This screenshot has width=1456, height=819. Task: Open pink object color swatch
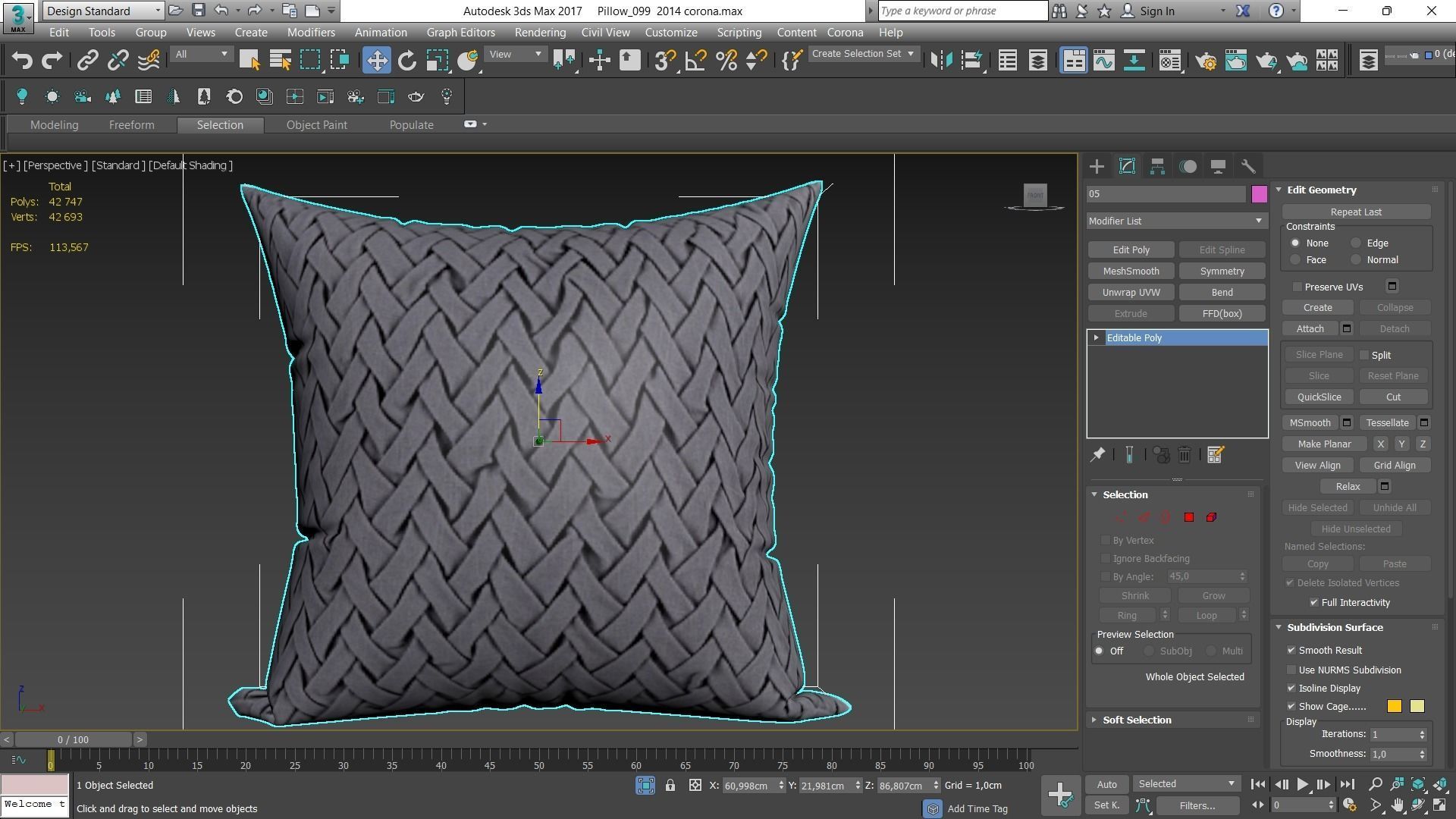[1259, 194]
